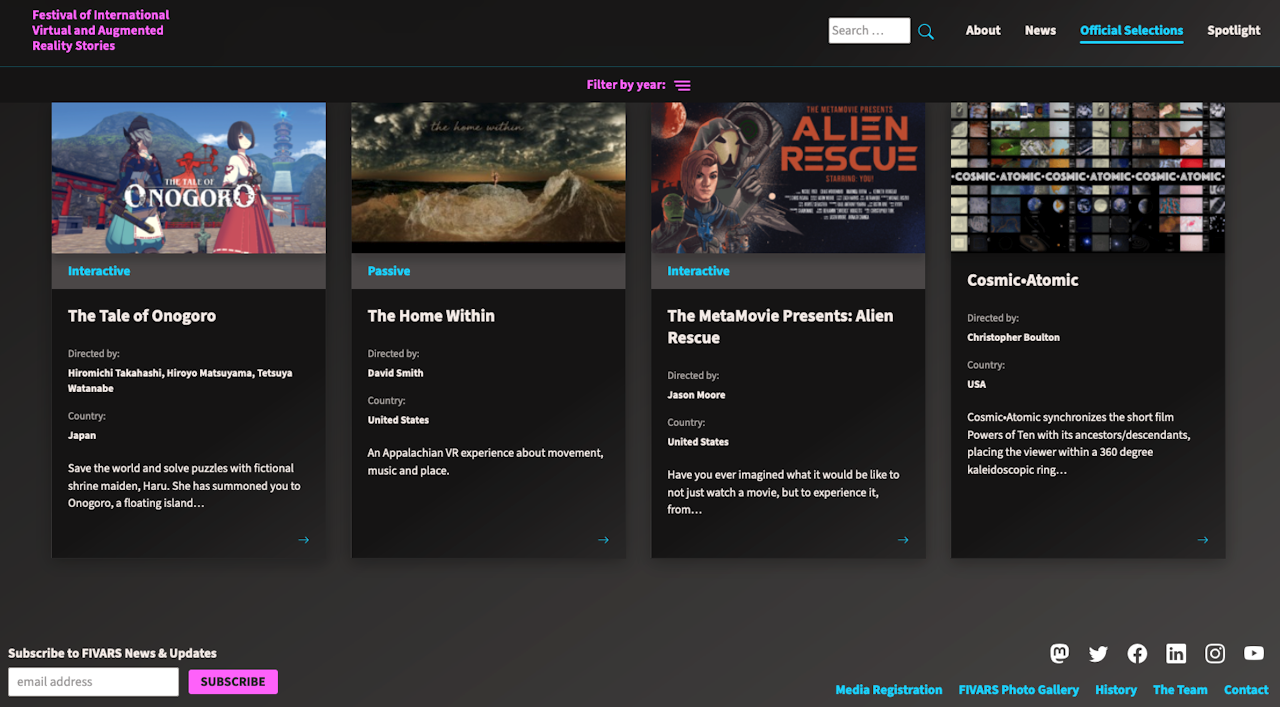The height and width of the screenshot is (707, 1280).
Task: Open The Team footer link
Action: pyautogui.click(x=1180, y=690)
